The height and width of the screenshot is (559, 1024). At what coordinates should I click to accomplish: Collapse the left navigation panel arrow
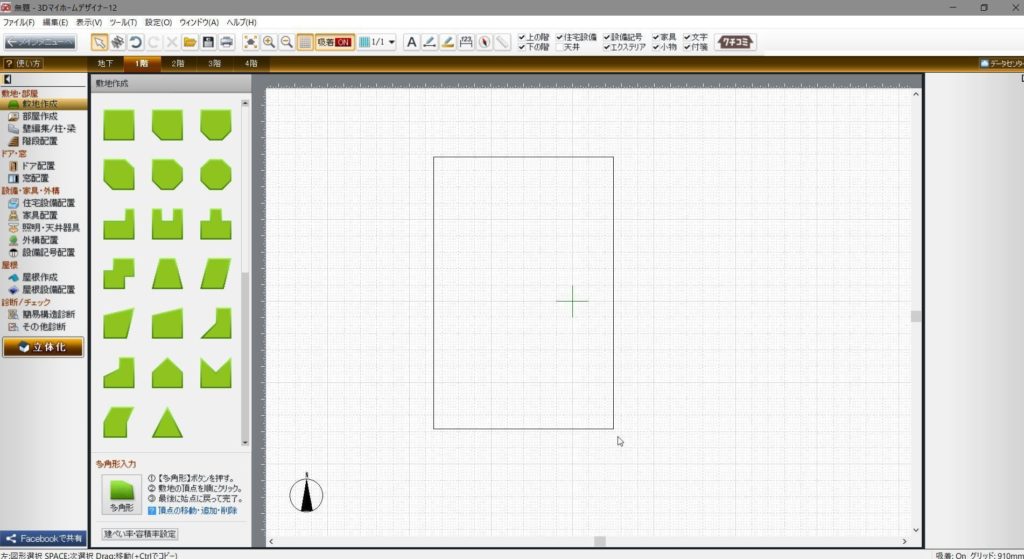click(x=7, y=79)
